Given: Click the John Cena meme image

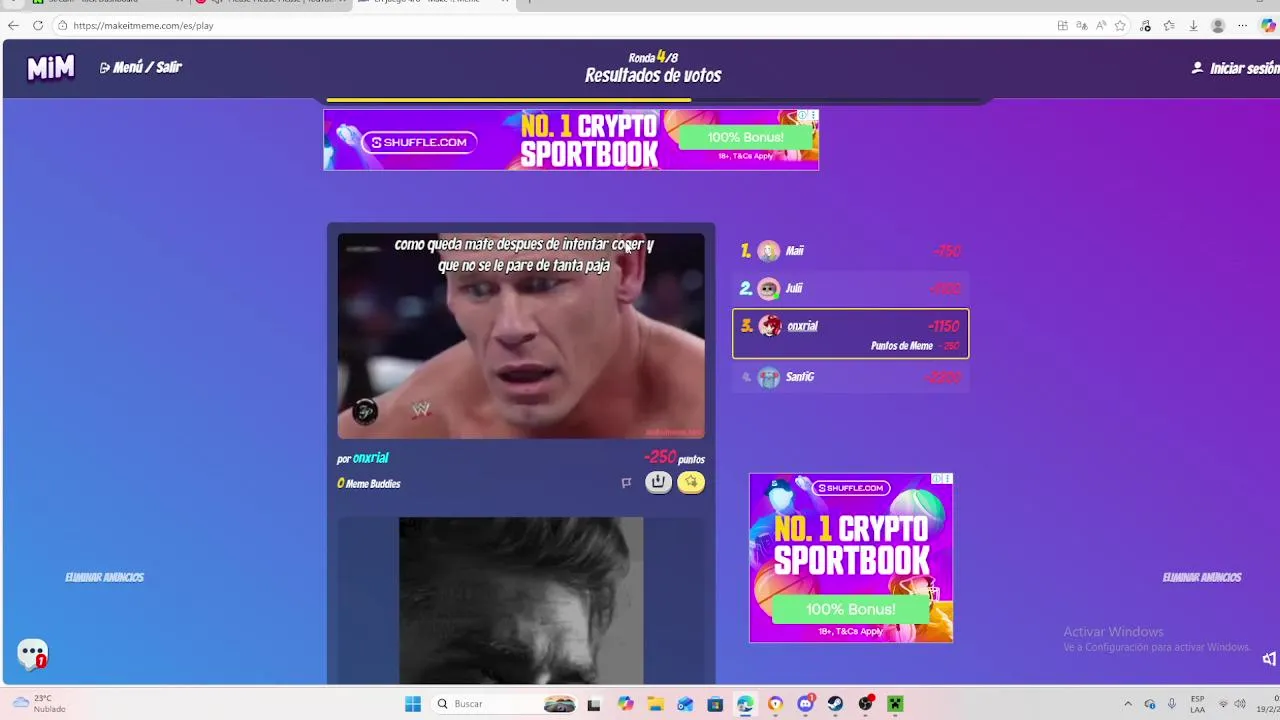Looking at the screenshot, I should (x=521, y=336).
